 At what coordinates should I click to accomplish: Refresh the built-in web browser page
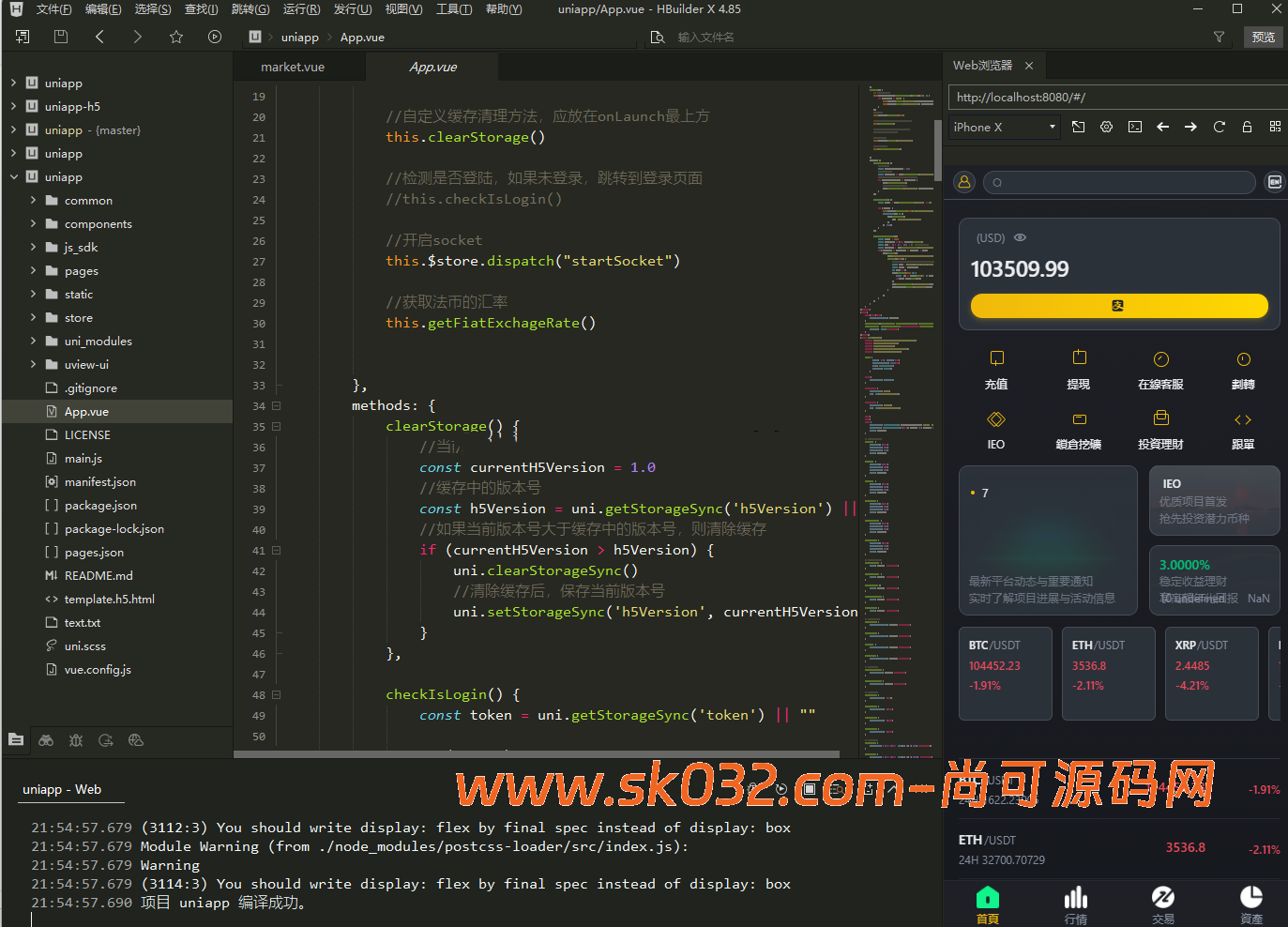pos(1220,127)
